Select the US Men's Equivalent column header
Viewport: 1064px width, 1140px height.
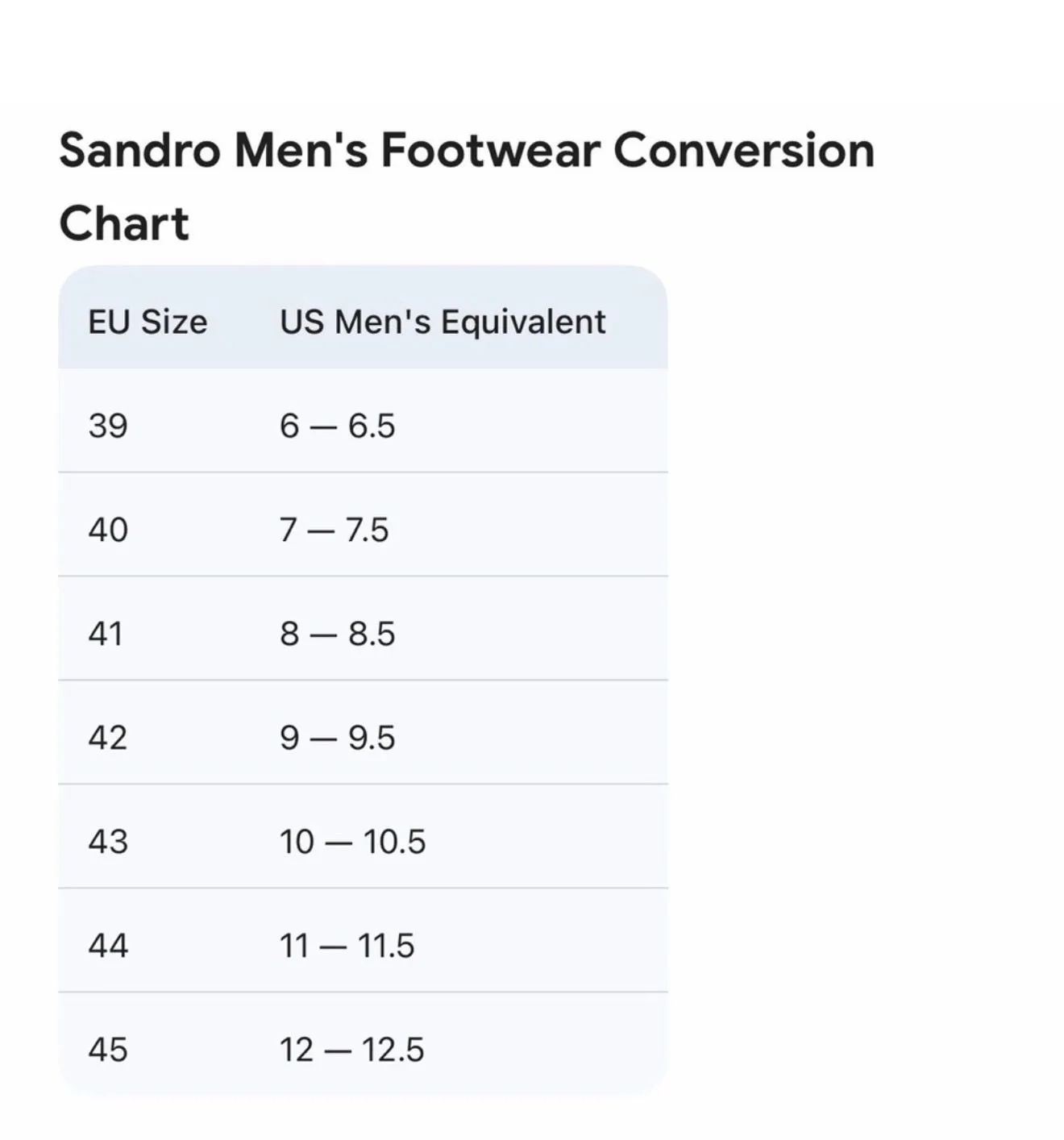(443, 322)
